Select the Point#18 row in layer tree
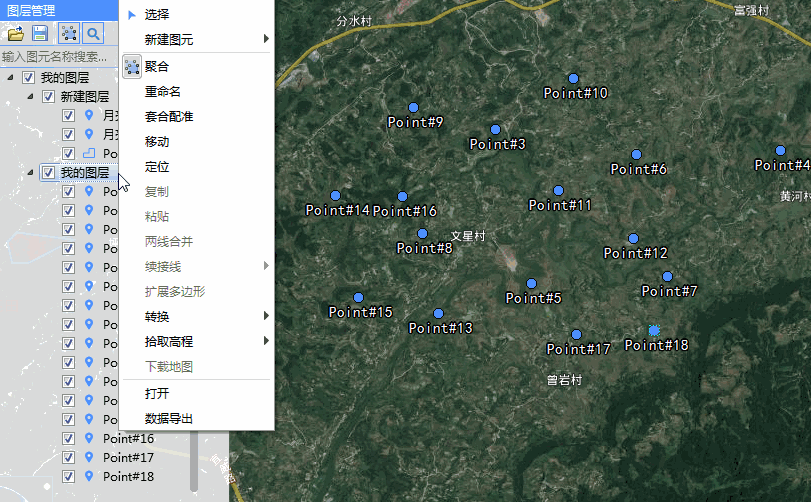 (128, 477)
